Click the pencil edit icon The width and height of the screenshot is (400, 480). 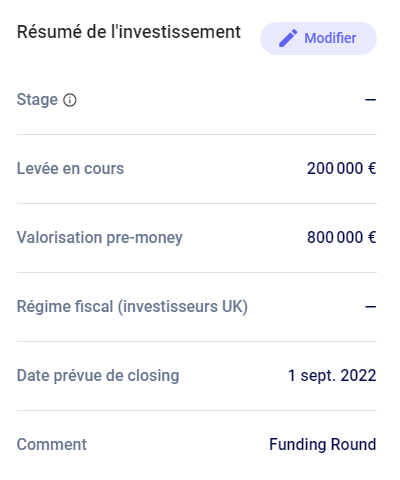288,38
